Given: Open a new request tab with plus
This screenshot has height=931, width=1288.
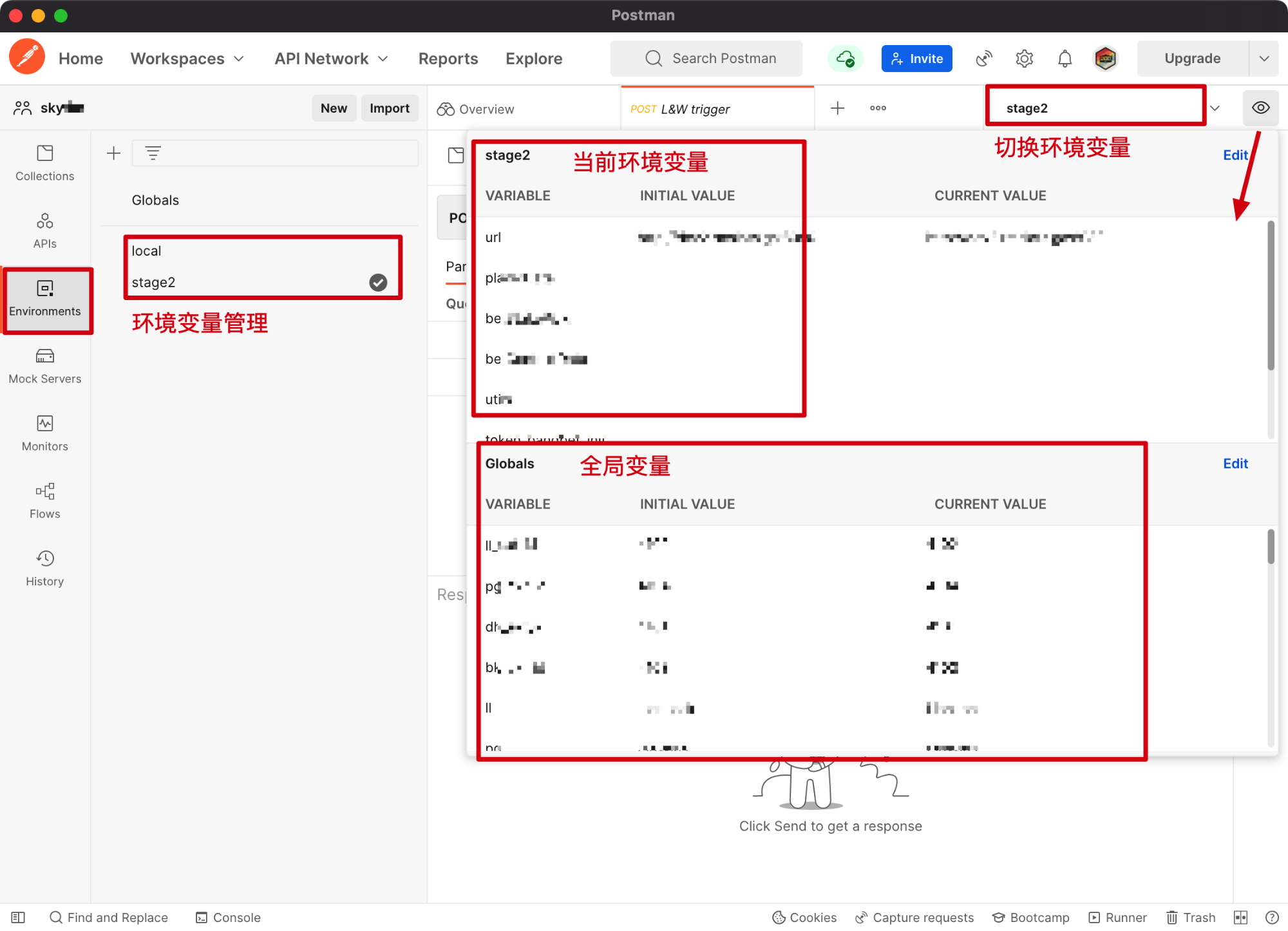Looking at the screenshot, I should point(838,108).
